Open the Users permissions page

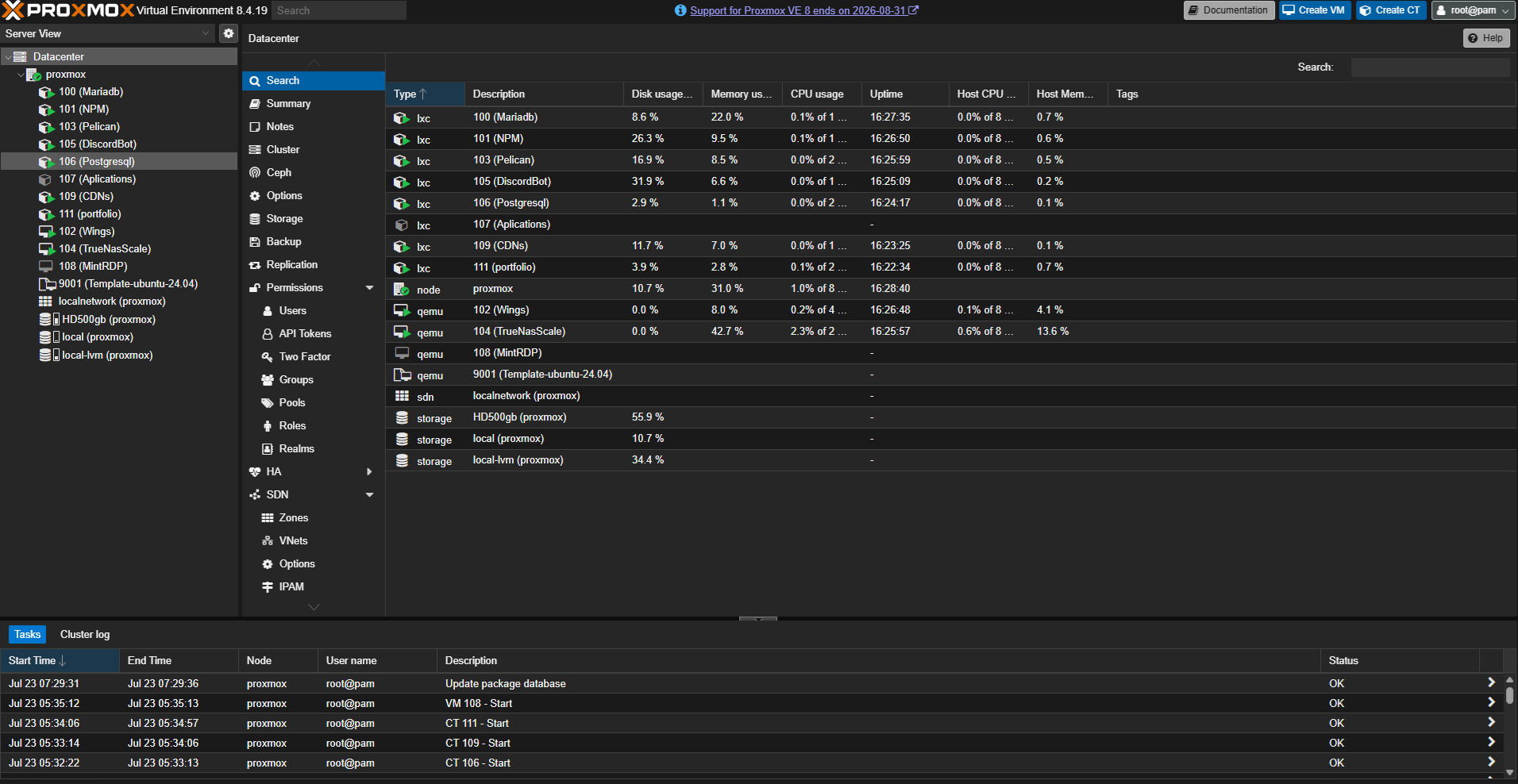[x=314, y=311]
